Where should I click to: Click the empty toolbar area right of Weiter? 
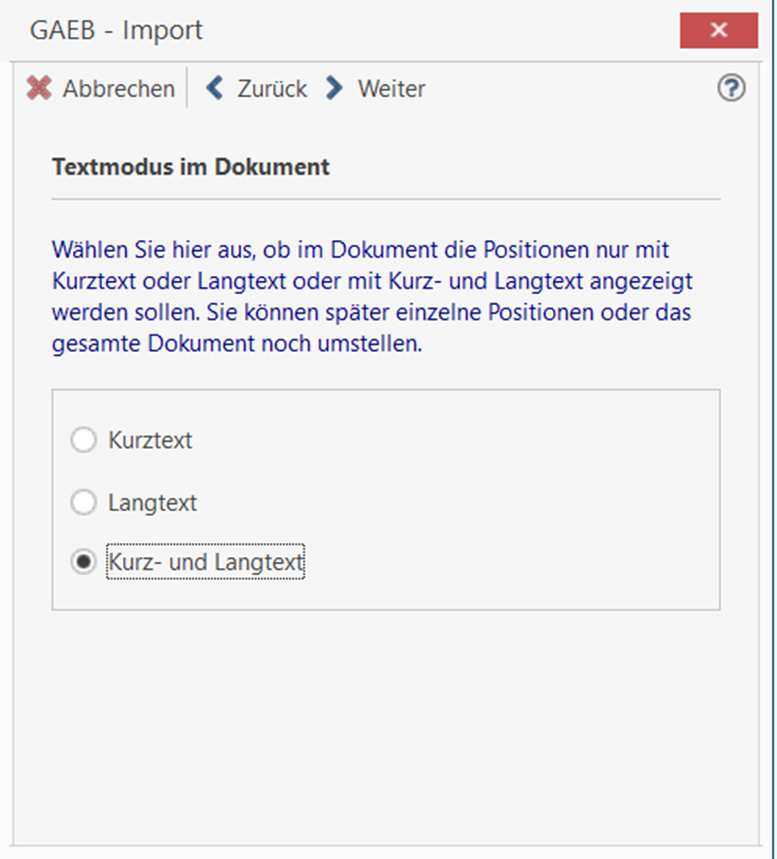pos(570,89)
